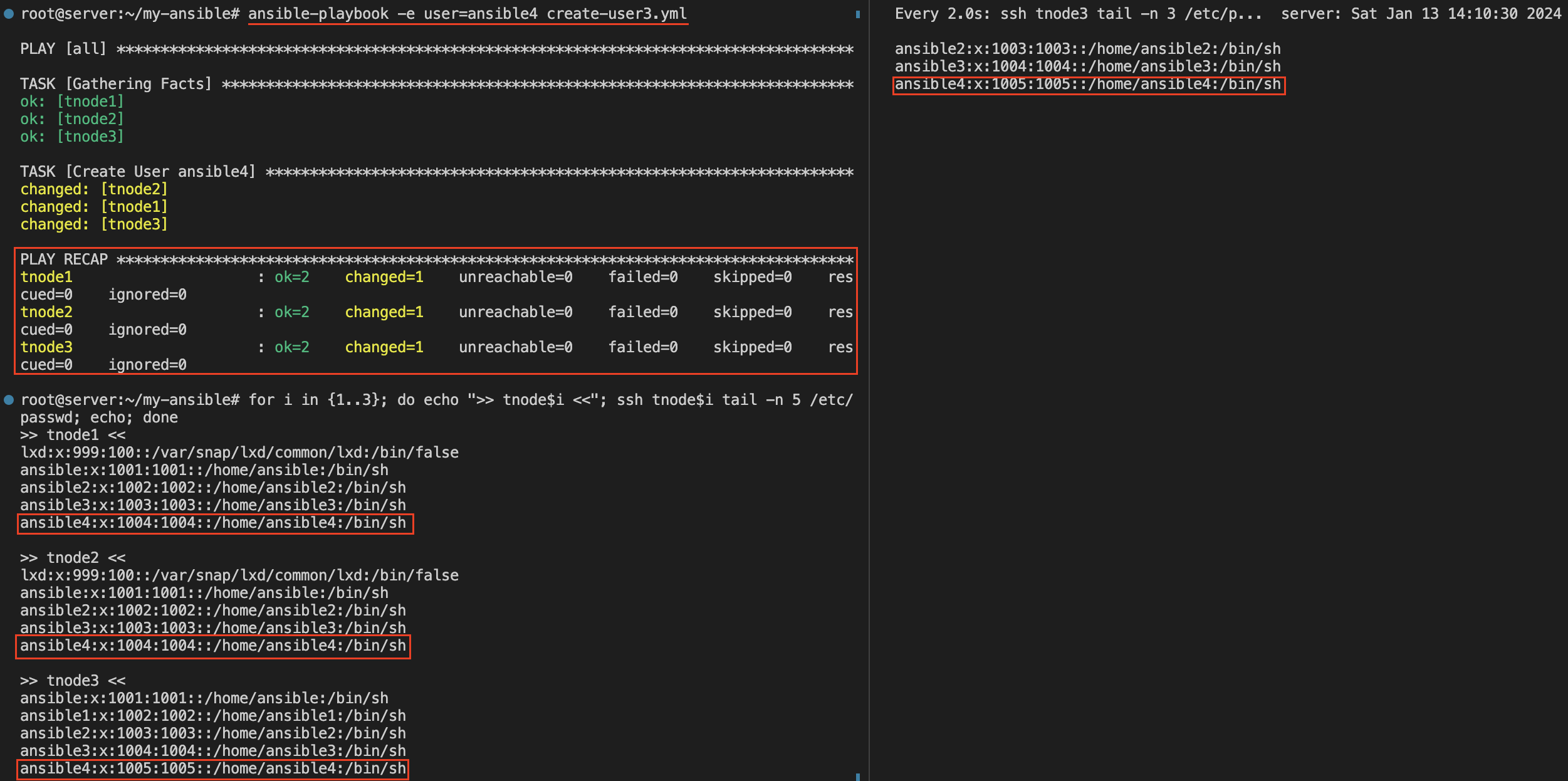Click the 'changed: [tnode2]' output line
The image size is (1568, 781).
94,189
